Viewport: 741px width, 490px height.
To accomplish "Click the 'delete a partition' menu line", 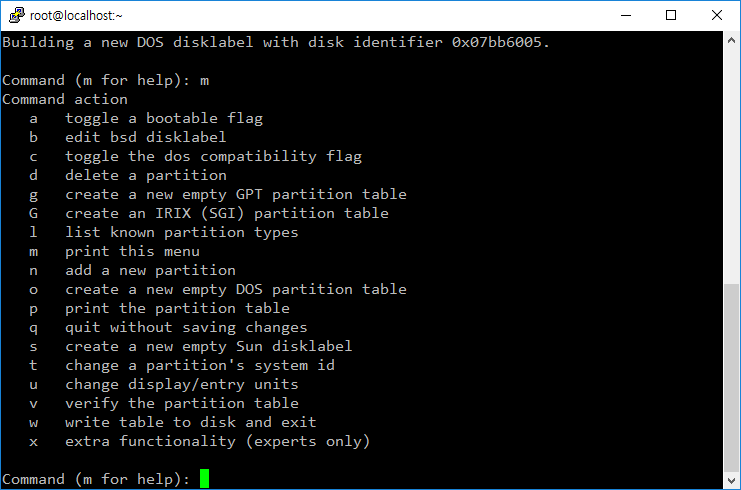I will pyautogui.click(x=146, y=175).
